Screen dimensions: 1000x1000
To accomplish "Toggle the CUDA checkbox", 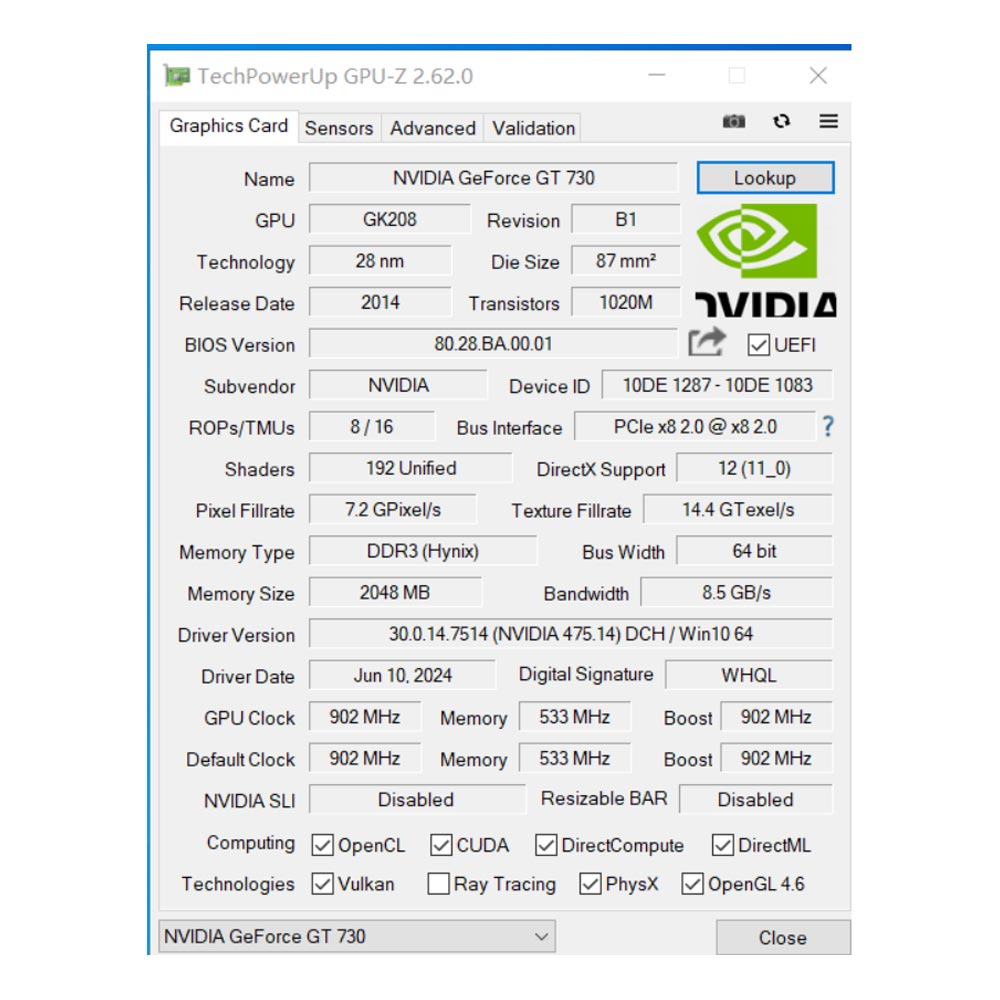I will (441, 845).
